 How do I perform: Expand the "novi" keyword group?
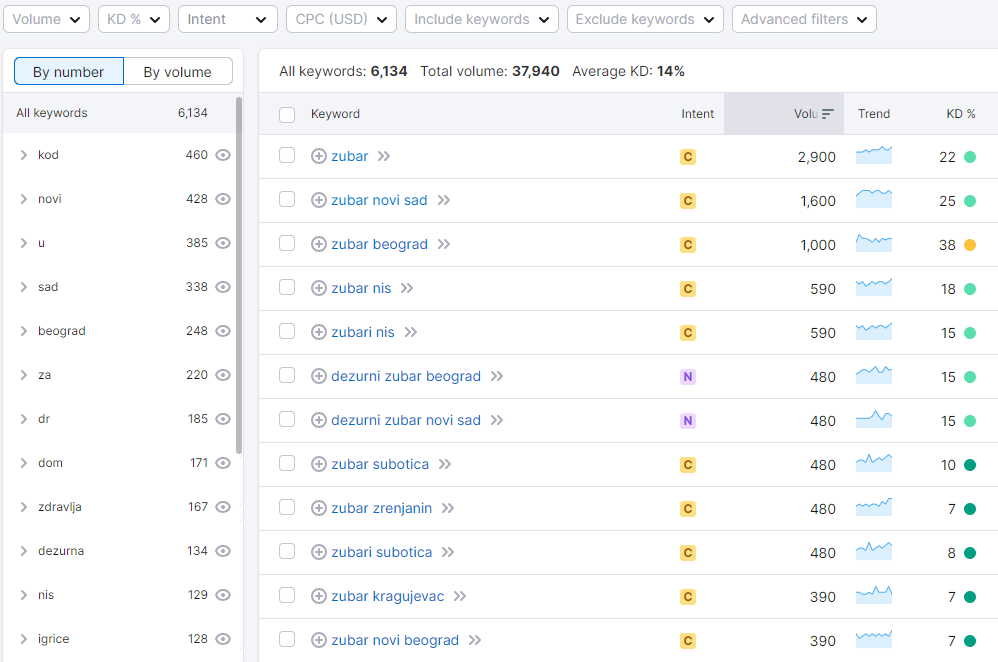pos(23,199)
